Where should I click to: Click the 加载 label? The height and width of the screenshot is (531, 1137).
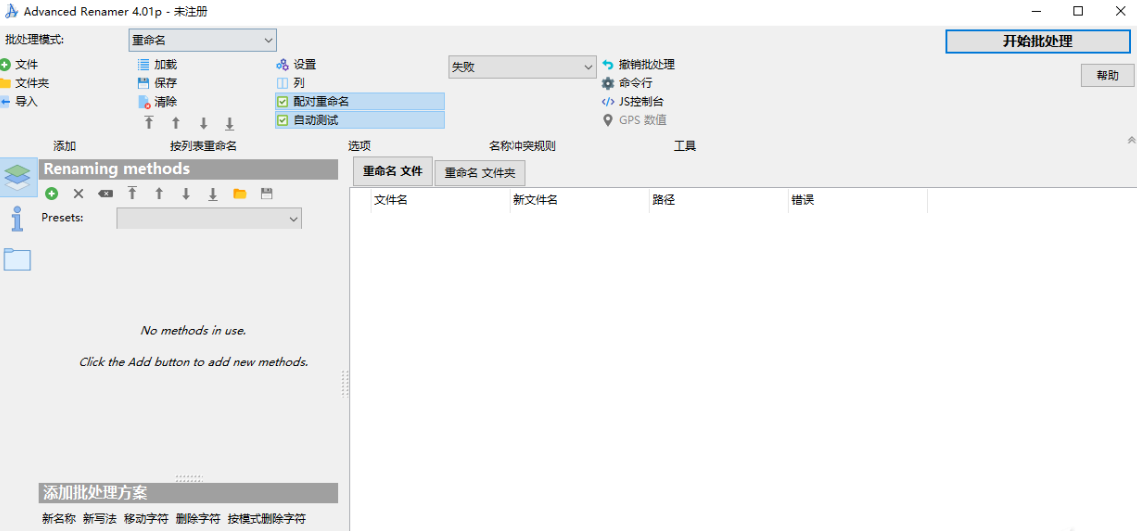pos(165,65)
